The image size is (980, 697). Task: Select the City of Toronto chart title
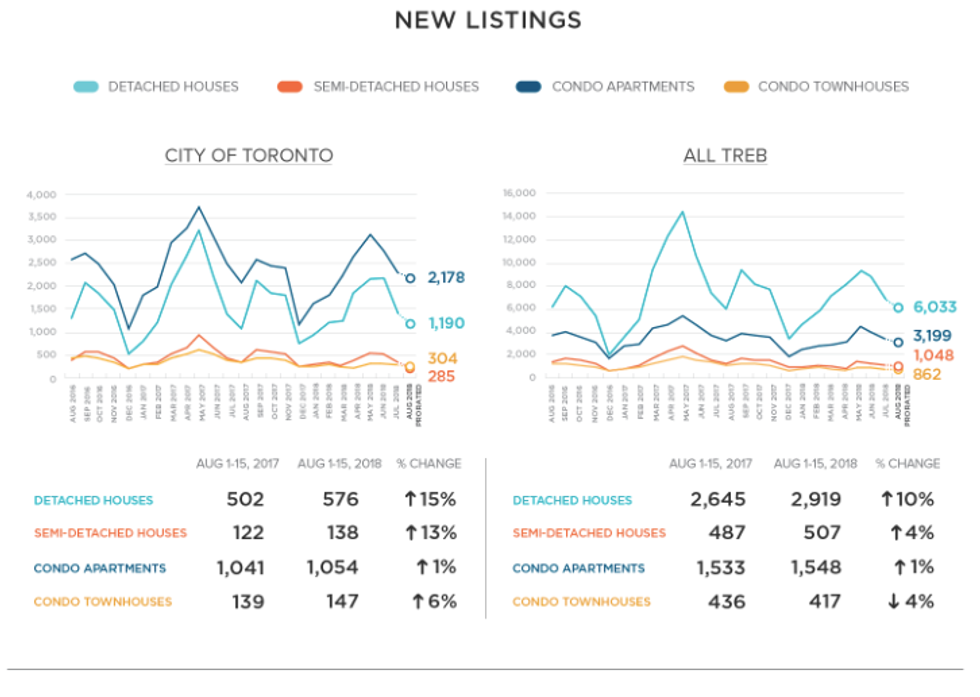(249, 156)
